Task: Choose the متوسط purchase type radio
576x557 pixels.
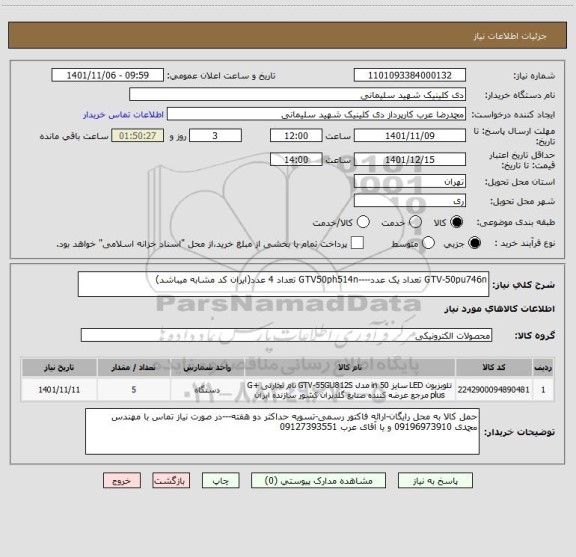Action: (428, 243)
